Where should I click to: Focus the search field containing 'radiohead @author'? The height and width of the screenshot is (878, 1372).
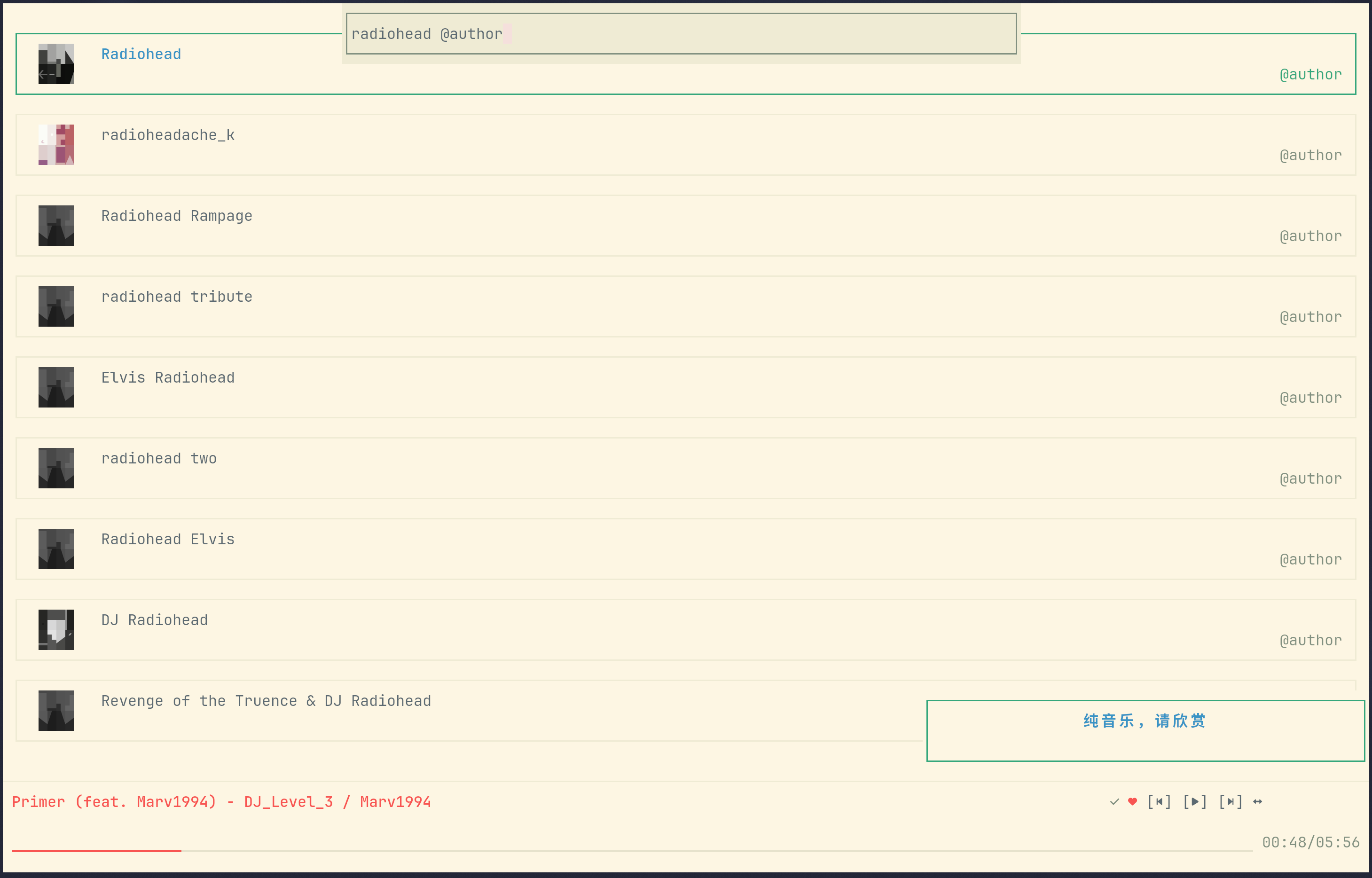pyautogui.click(x=681, y=34)
